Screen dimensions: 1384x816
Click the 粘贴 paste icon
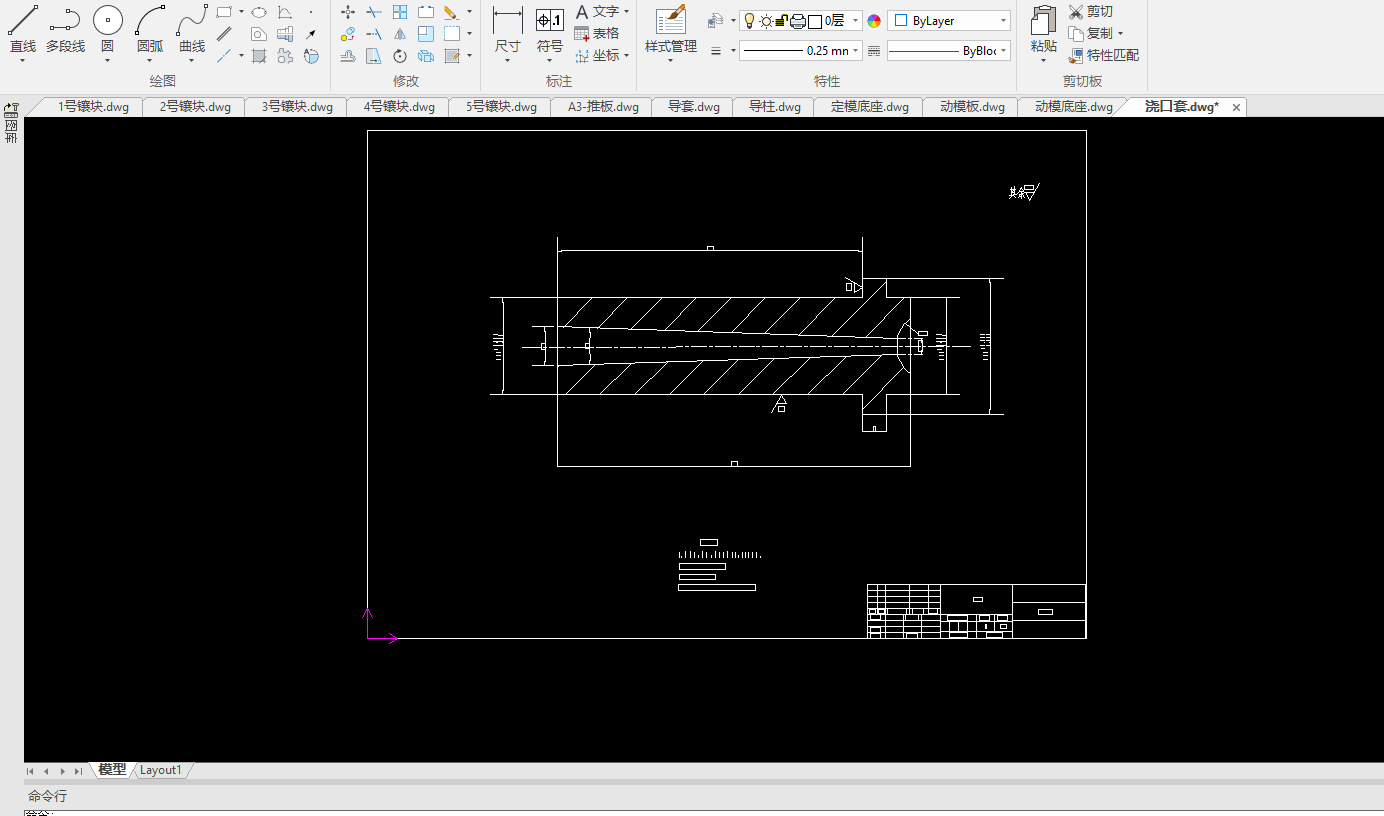(x=1043, y=30)
